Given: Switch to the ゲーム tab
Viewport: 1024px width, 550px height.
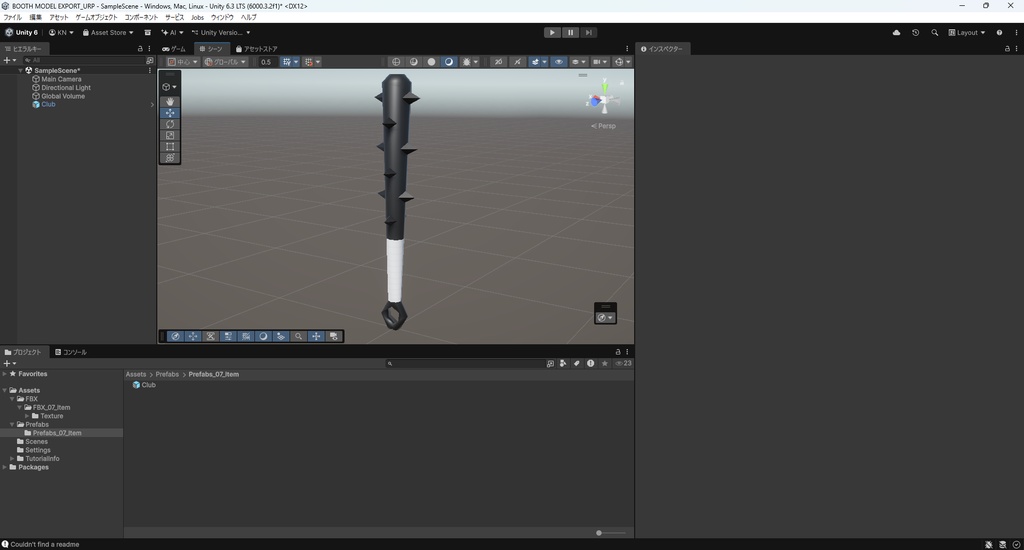Looking at the screenshot, I should 174,49.
